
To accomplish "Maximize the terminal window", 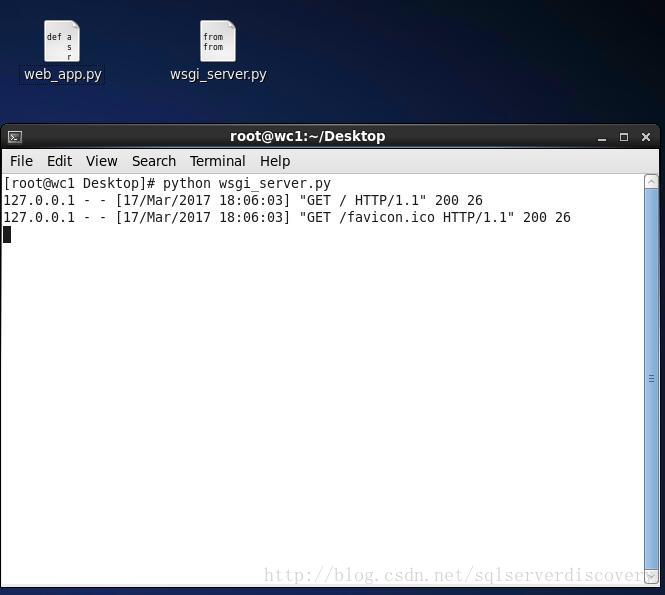I will coord(623,137).
